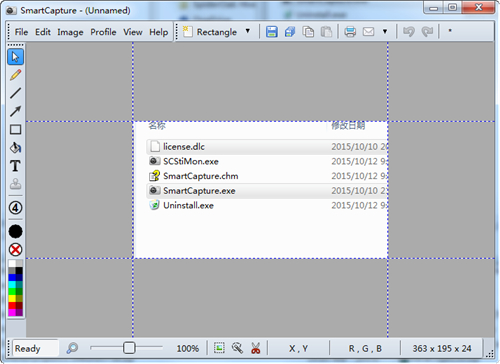Pick the white color swatch
The width and height of the screenshot is (500, 364).
(12, 264)
